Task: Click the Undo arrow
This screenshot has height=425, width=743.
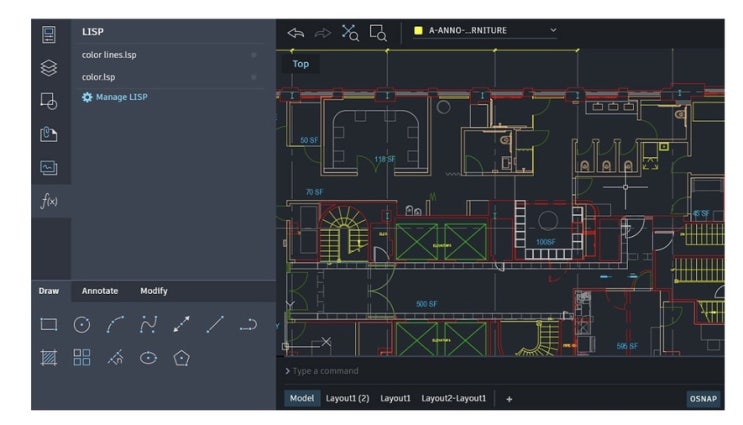Action: pyautogui.click(x=296, y=33)
